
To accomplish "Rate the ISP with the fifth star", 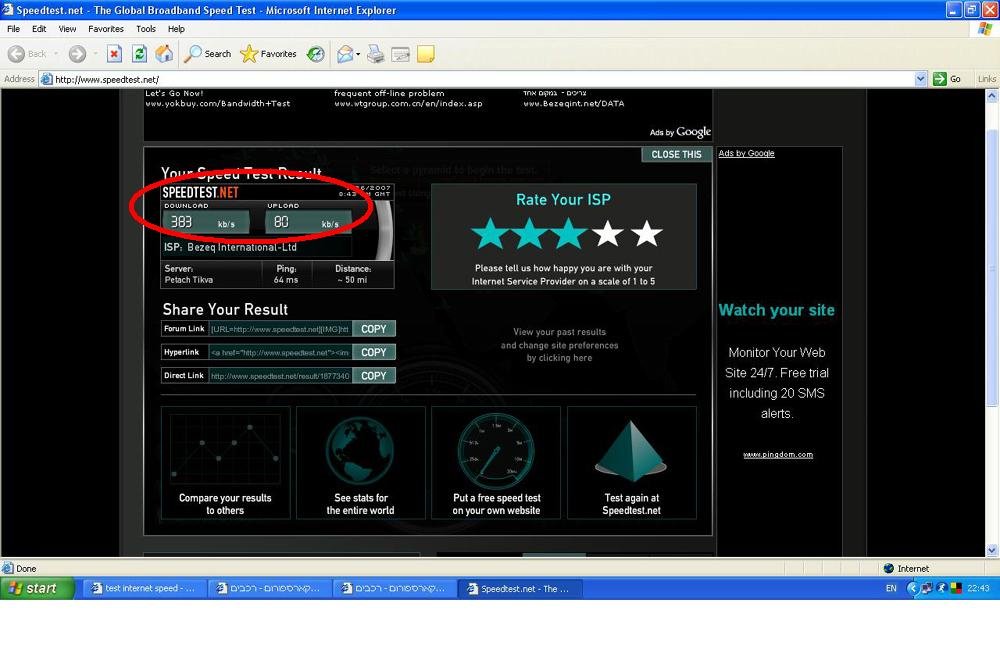I will (x=647, y=233).
